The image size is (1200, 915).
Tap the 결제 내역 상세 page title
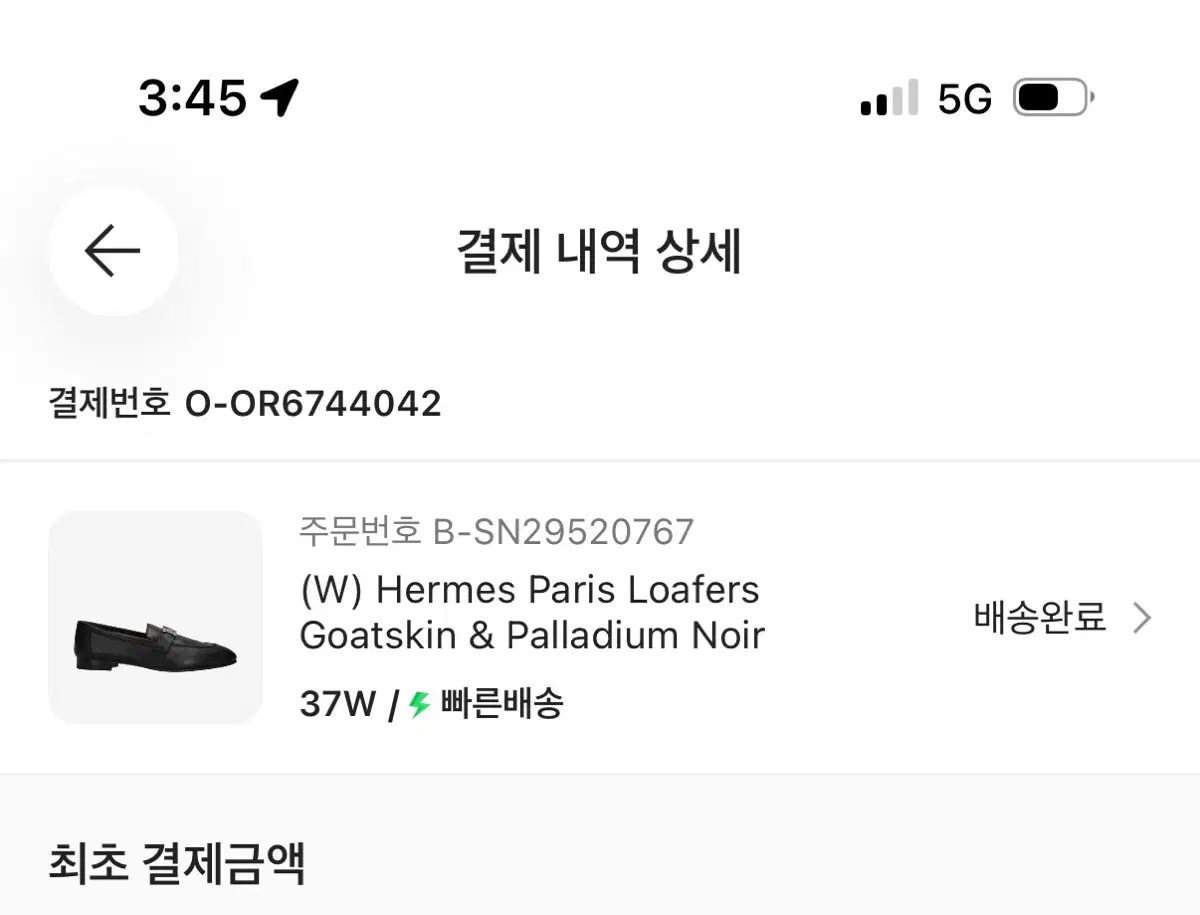coord(599,251)
